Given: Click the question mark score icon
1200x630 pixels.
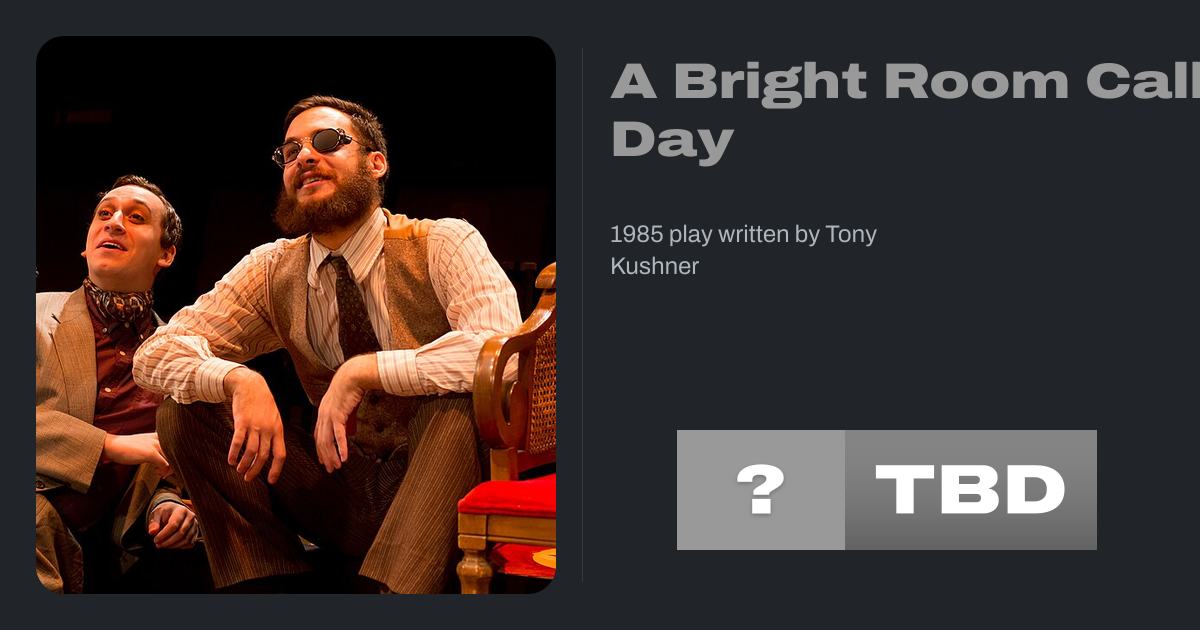Looking at the screenshot, I should (x=760, y=490).
